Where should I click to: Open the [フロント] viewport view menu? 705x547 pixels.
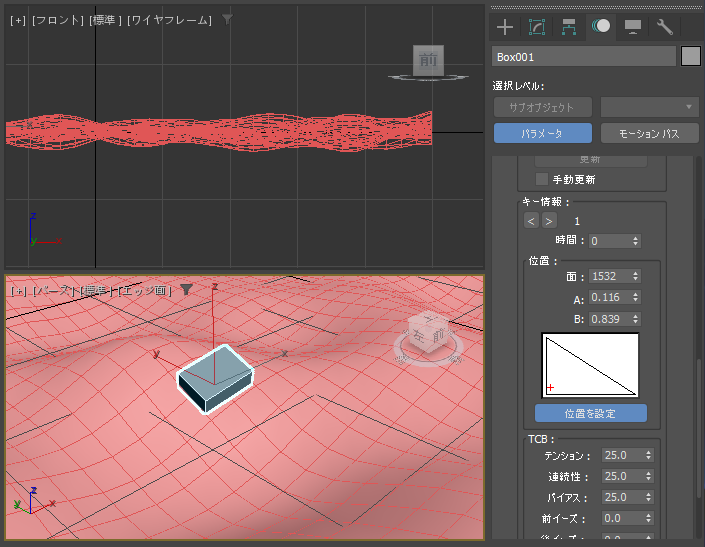tap(58, 20)
